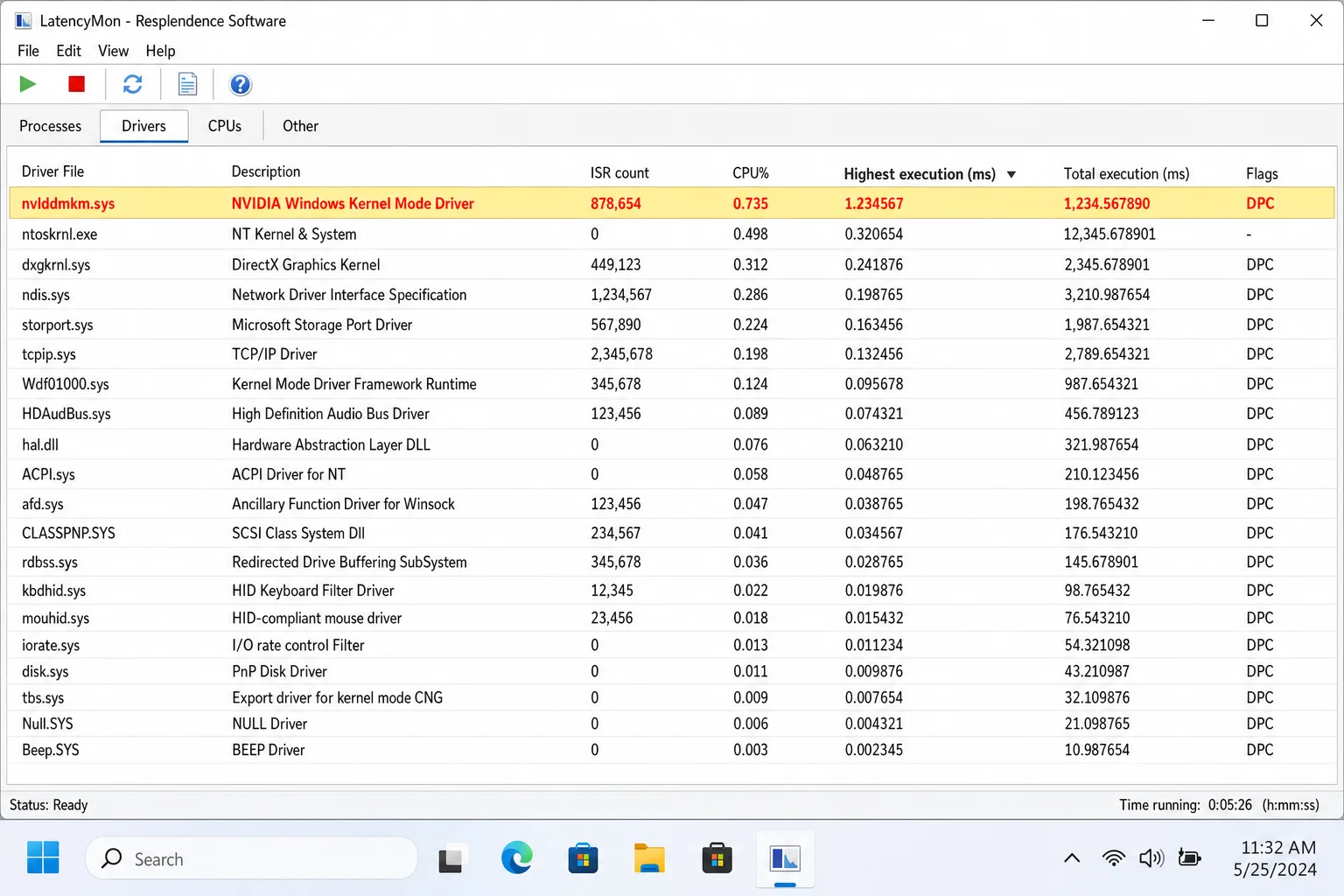Image resolution: width=1344 pixels, height=896 pixels.
Task: Click the Status: Ready text
Action: (x=48, y=804)
